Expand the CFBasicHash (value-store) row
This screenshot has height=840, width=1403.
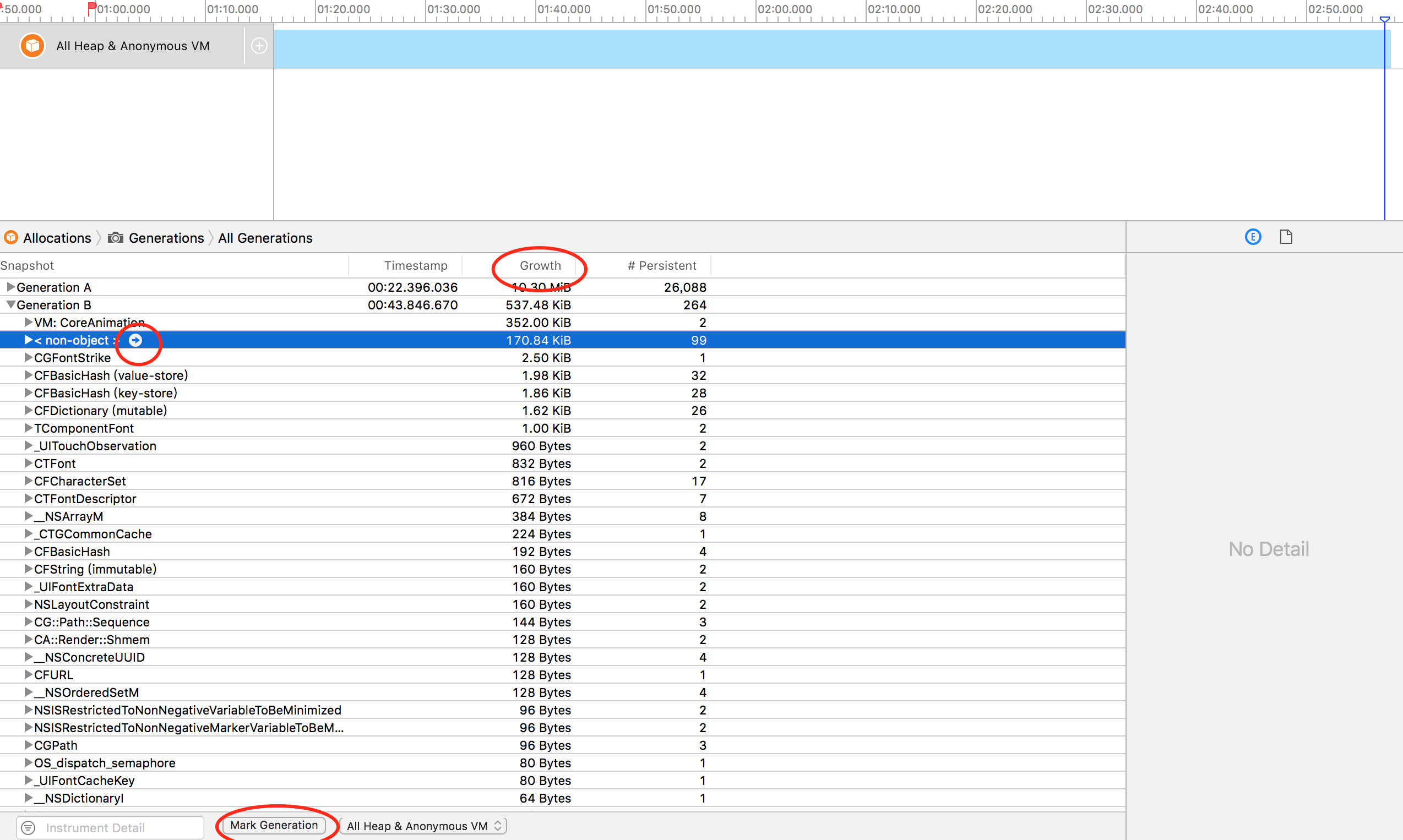(28, 375)
